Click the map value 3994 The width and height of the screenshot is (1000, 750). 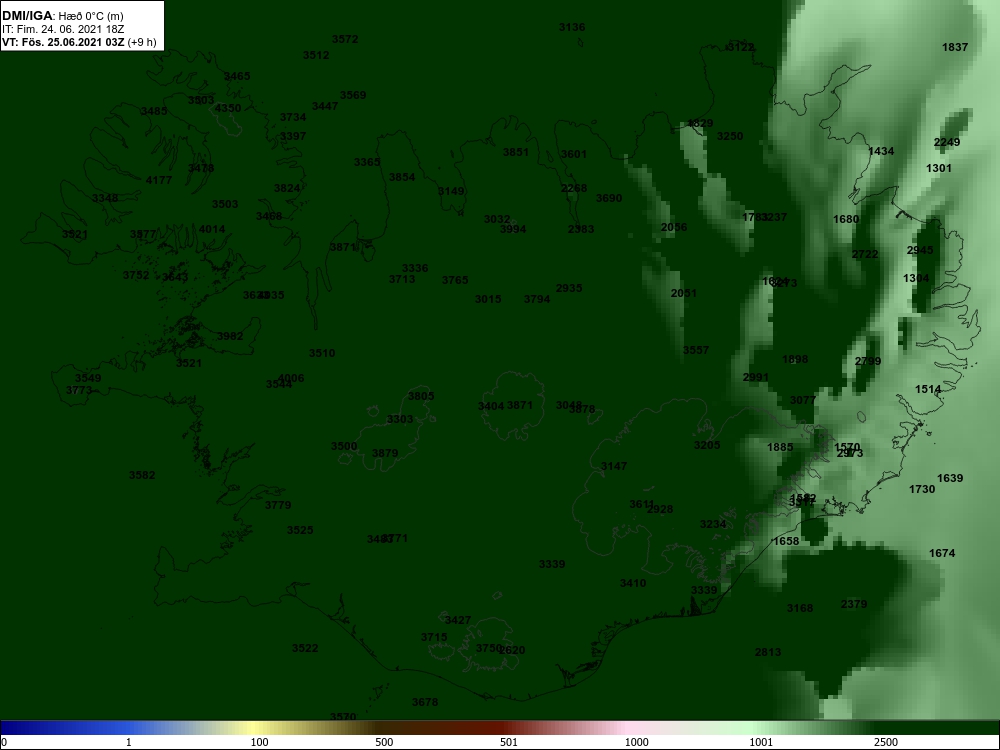(x=513, y=230)
